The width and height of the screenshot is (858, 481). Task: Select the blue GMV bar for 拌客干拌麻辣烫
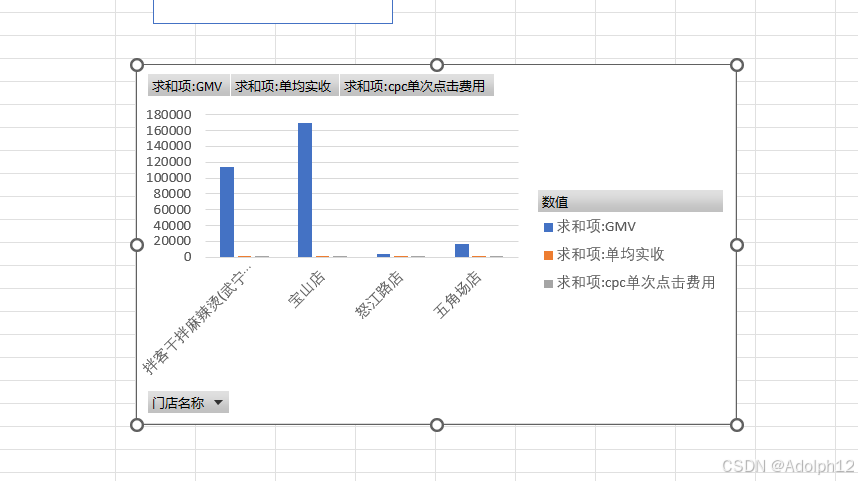click(227, 212)
